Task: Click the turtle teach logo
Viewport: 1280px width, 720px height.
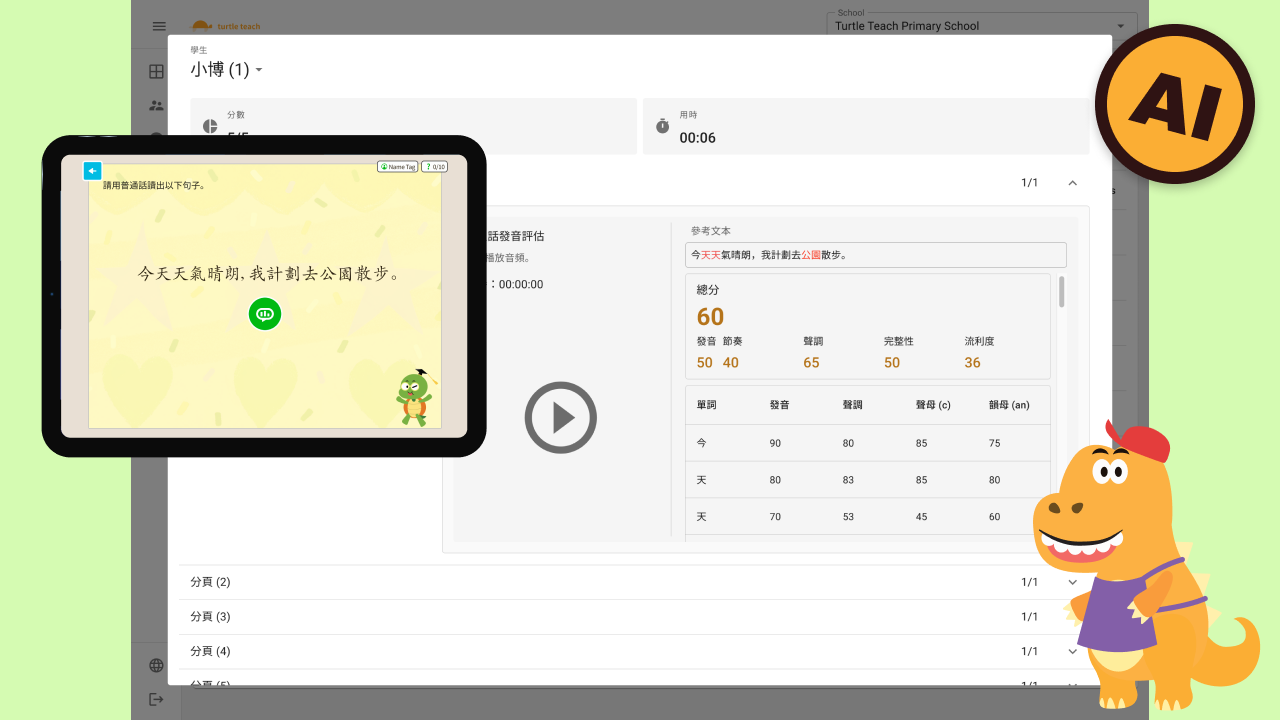Action: click(225, 26)
